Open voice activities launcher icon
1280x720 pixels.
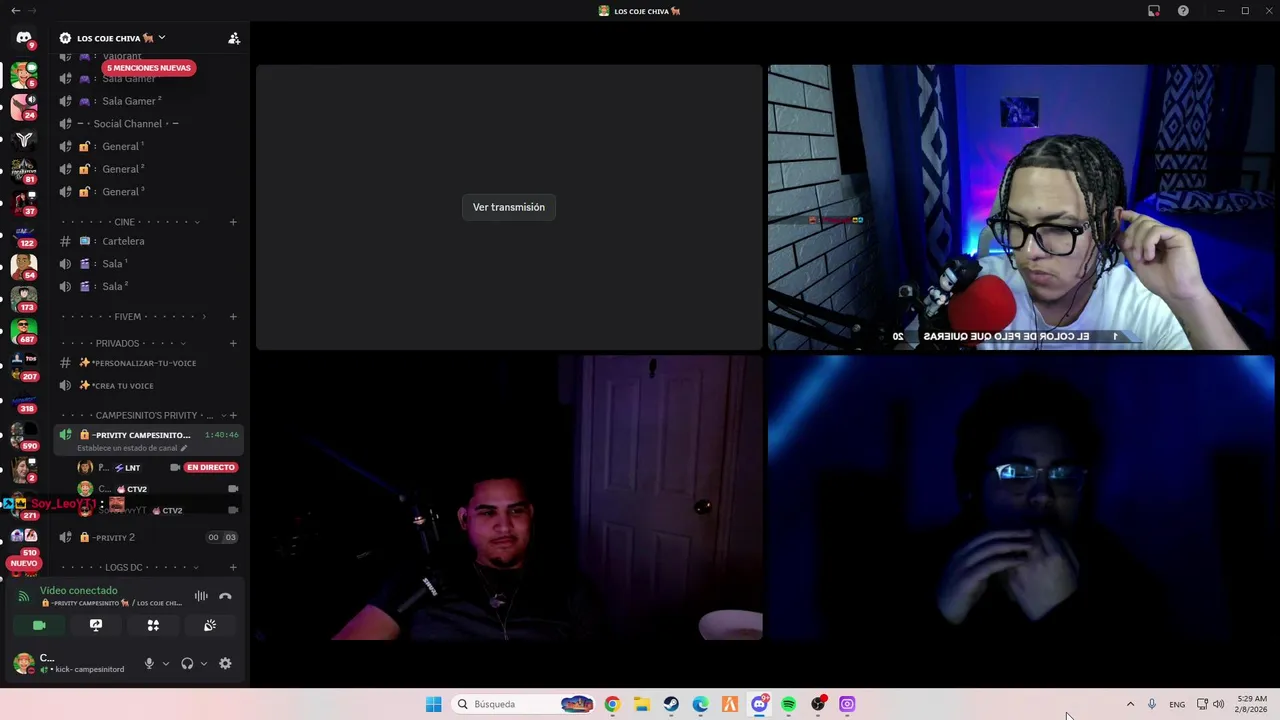click(153, 625)
